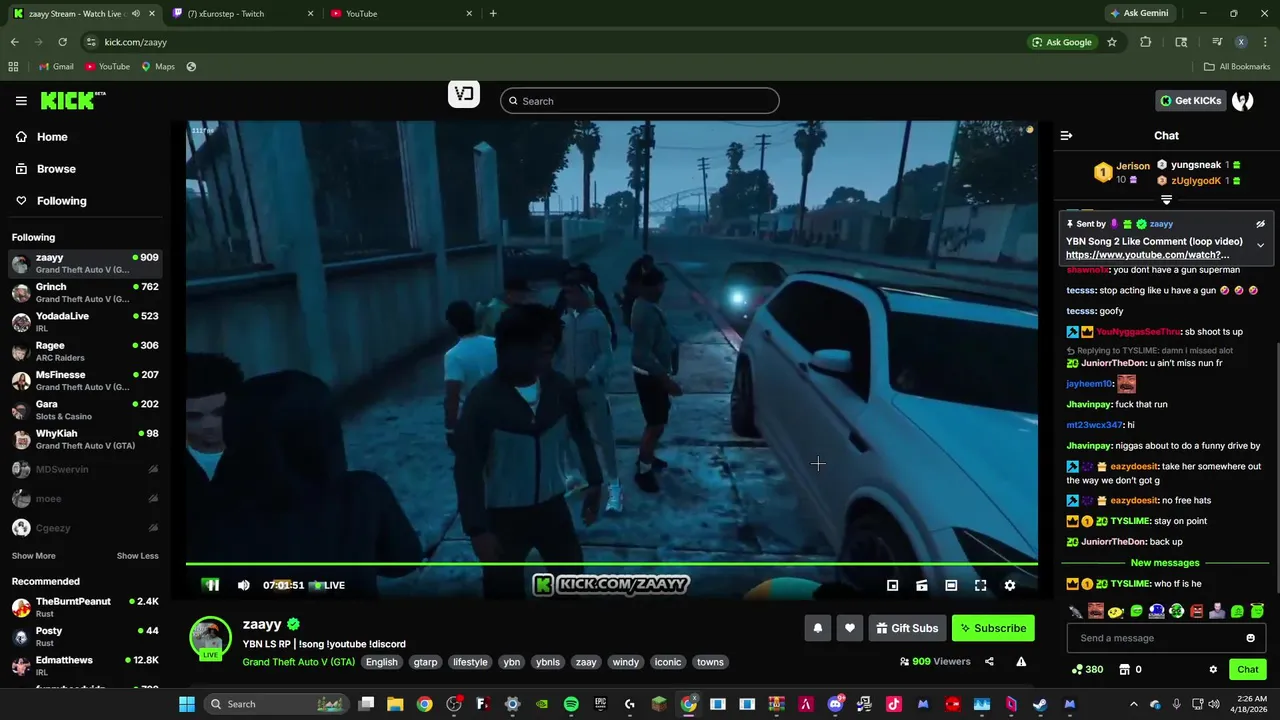This screenshot has width=1280, height=720.
Task: Send message with green Chat button
Action: (x=1248, y=670)
